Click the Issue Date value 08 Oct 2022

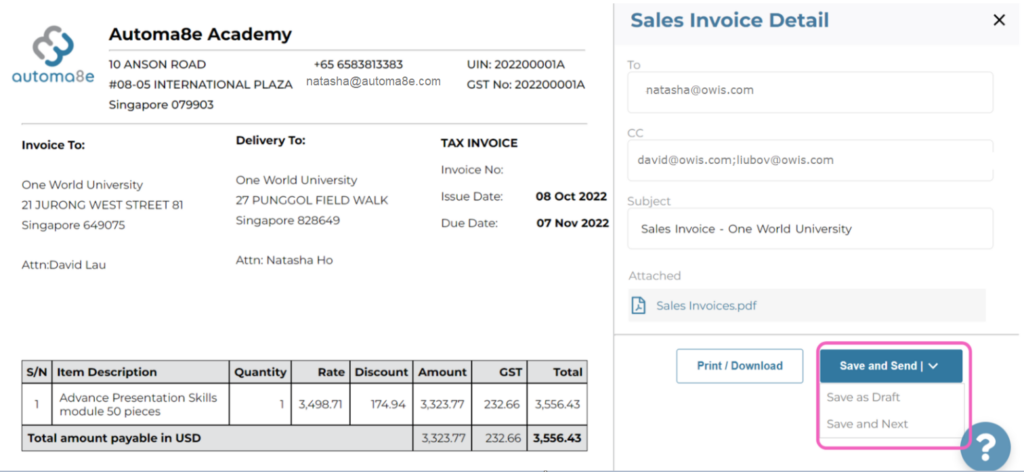(x=571, y=197)
